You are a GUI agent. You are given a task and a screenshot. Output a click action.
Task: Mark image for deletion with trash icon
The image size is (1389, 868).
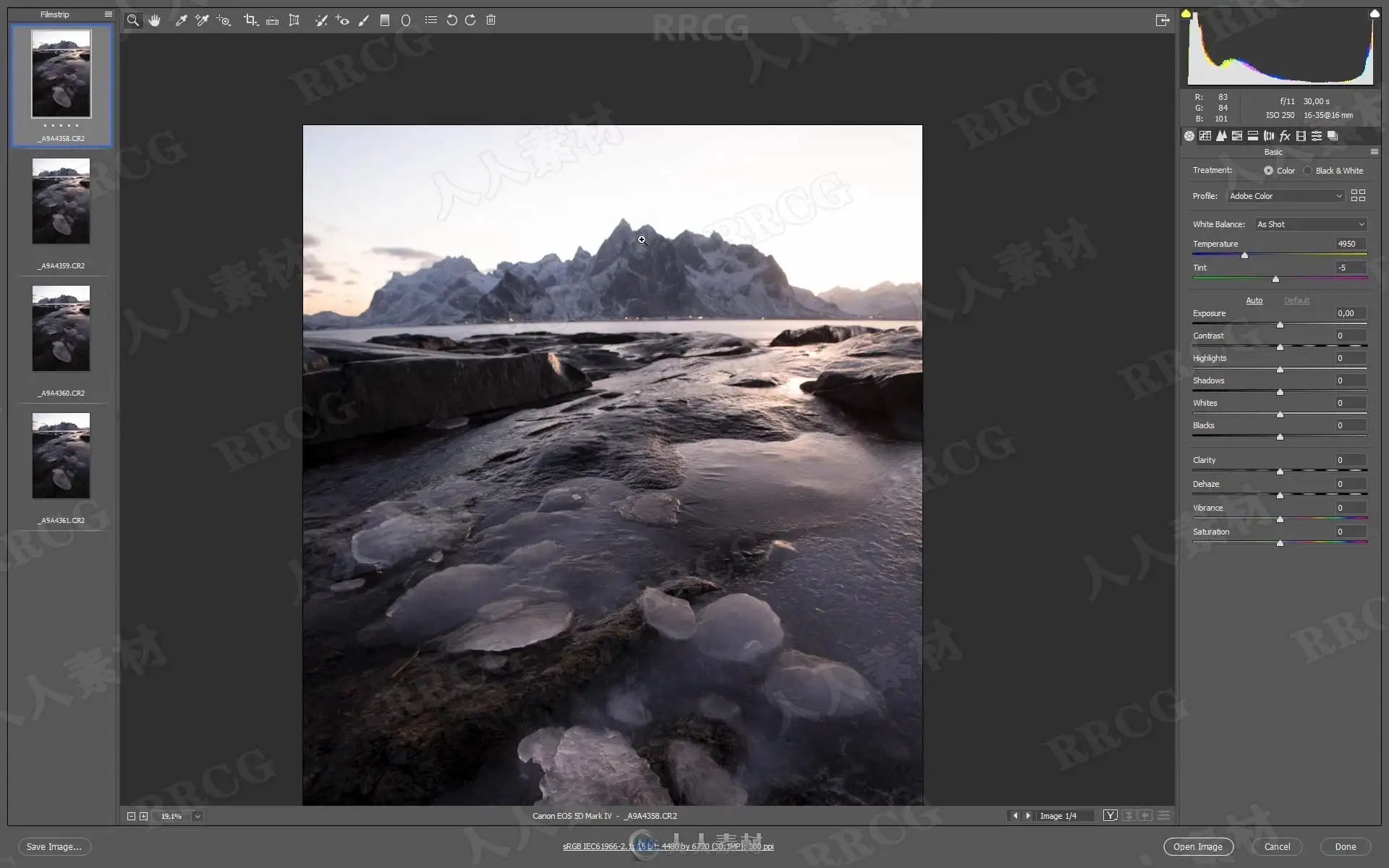pyautogui.click(x=490, y=20)
